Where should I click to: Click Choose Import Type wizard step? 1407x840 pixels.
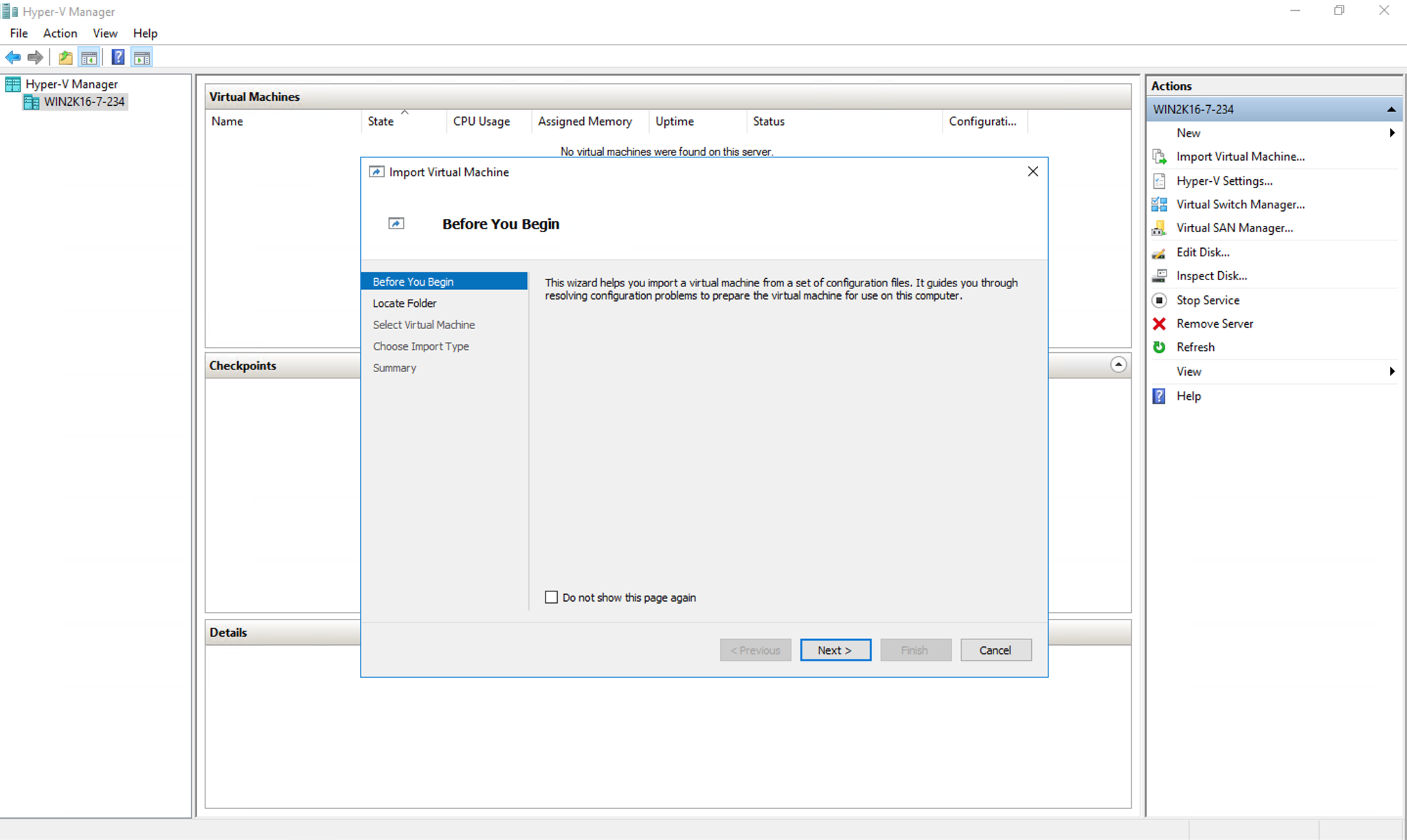(421, 346)
